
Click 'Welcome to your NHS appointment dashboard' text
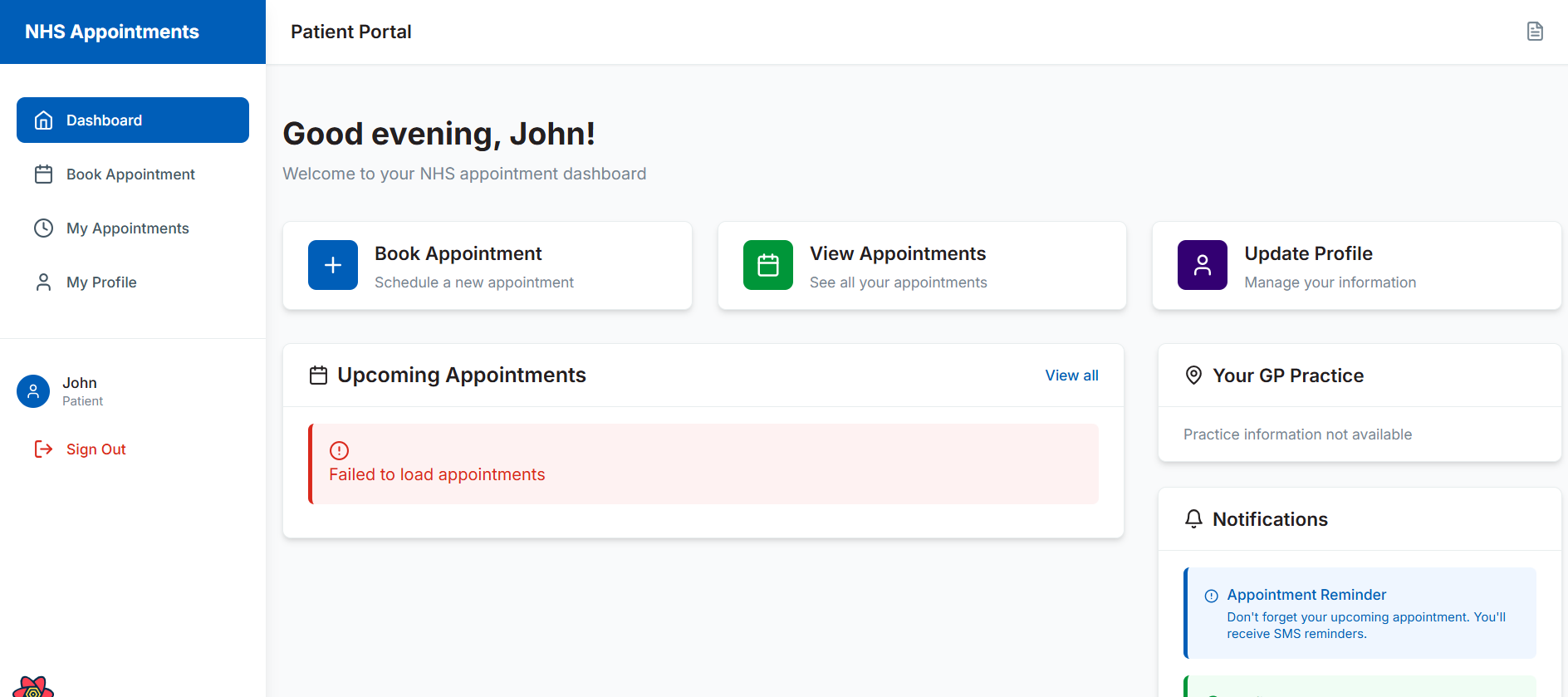click(x=464, y=174)
